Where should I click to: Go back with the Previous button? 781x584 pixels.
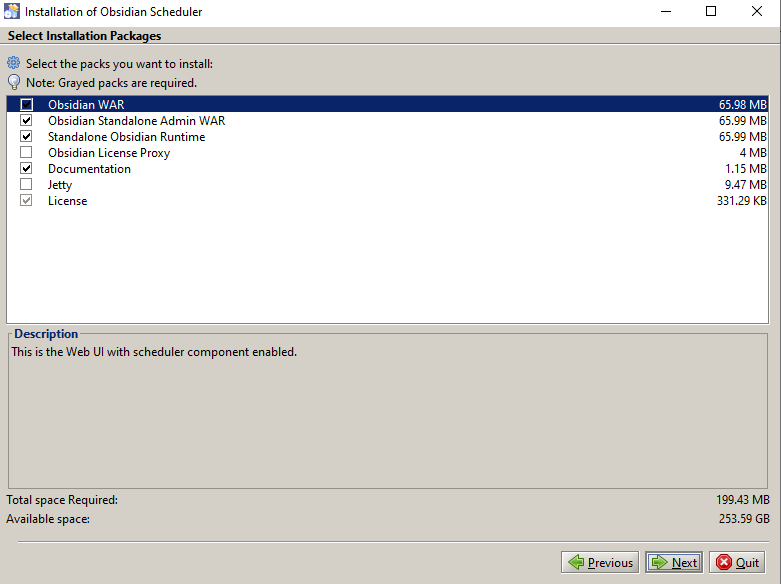click(x=600, y=563)
